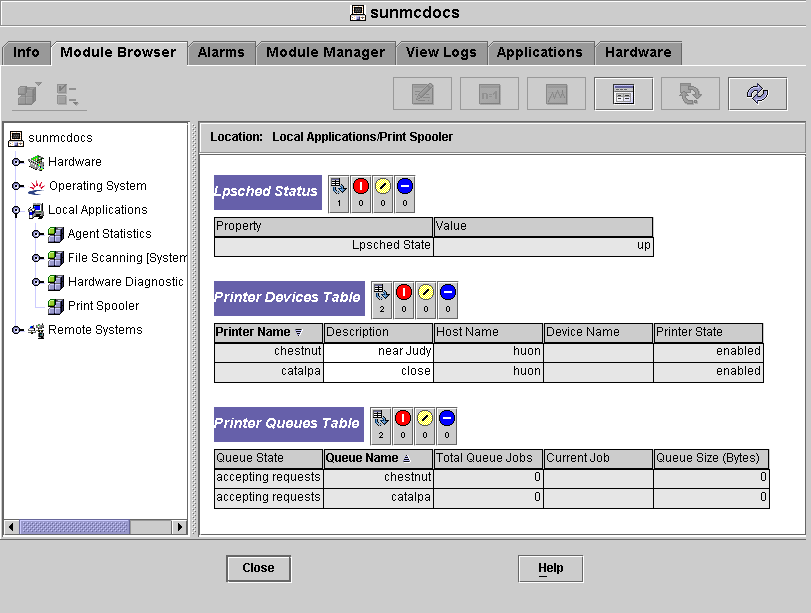Click the blue refresh arrows toolbar button
This screenshot has width=811, height=613.
tap(758, 94)
